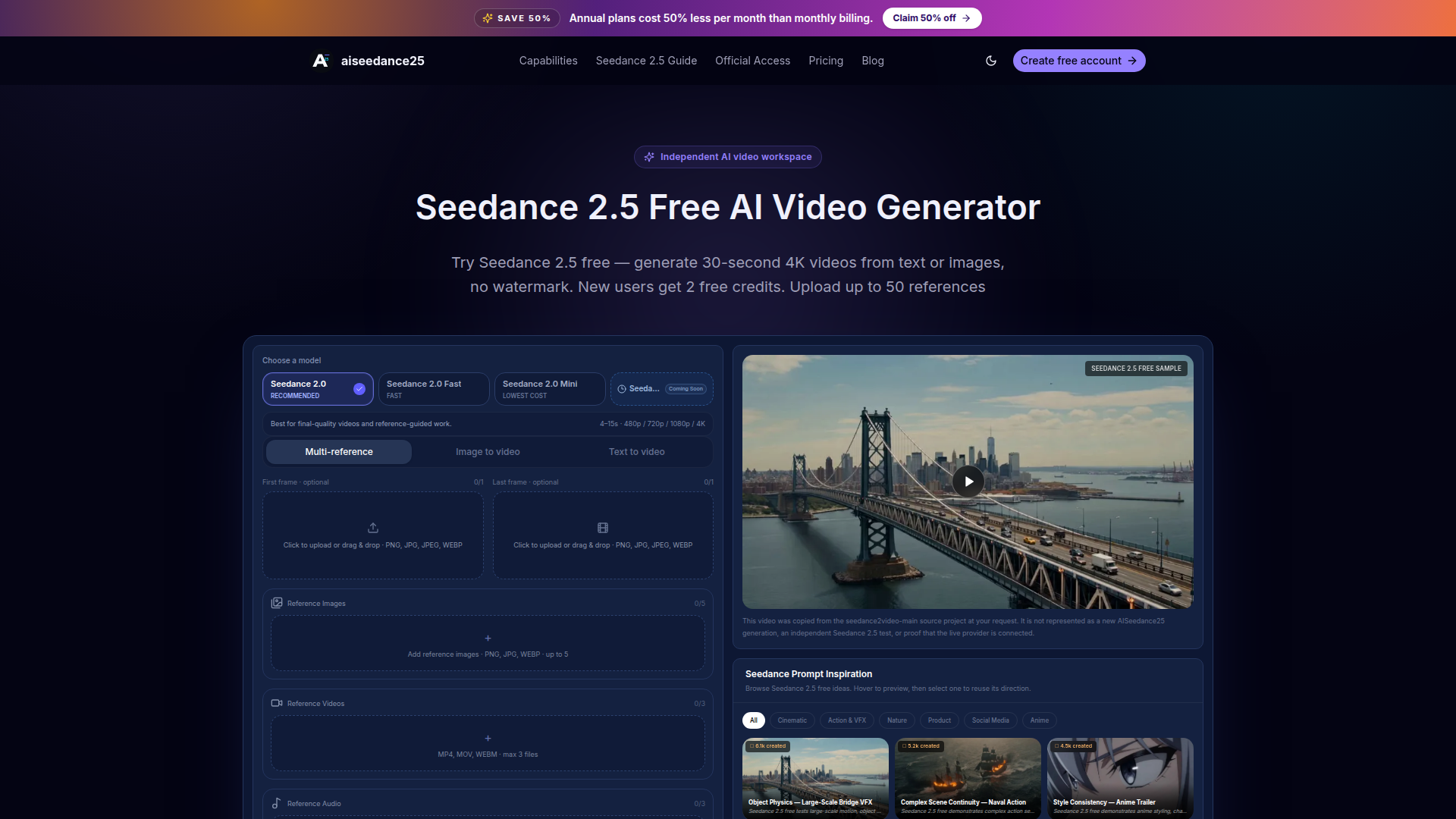This screenshot has height=819, width=1456.
Task: Click the SAVE 50% badge
Action: pyautogui.click(x=517, y=18)
